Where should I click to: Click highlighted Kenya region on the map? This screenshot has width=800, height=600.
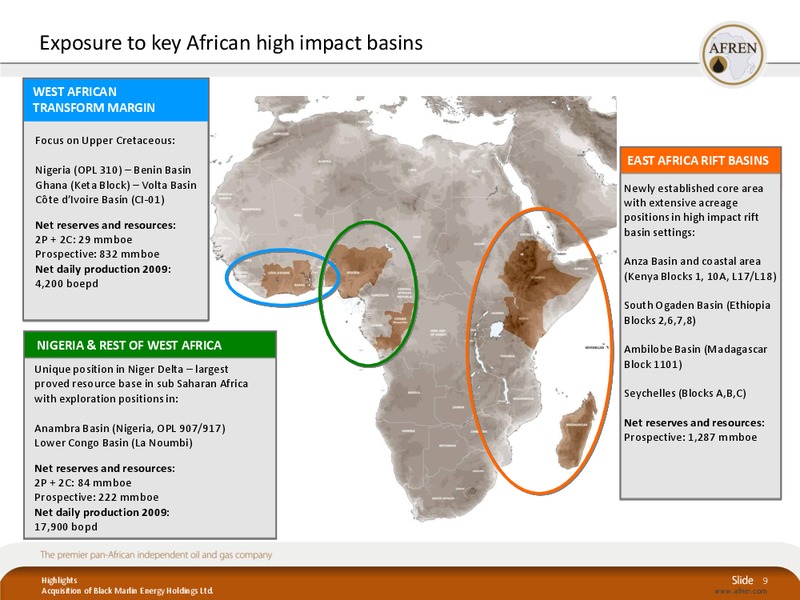[524, 322]
